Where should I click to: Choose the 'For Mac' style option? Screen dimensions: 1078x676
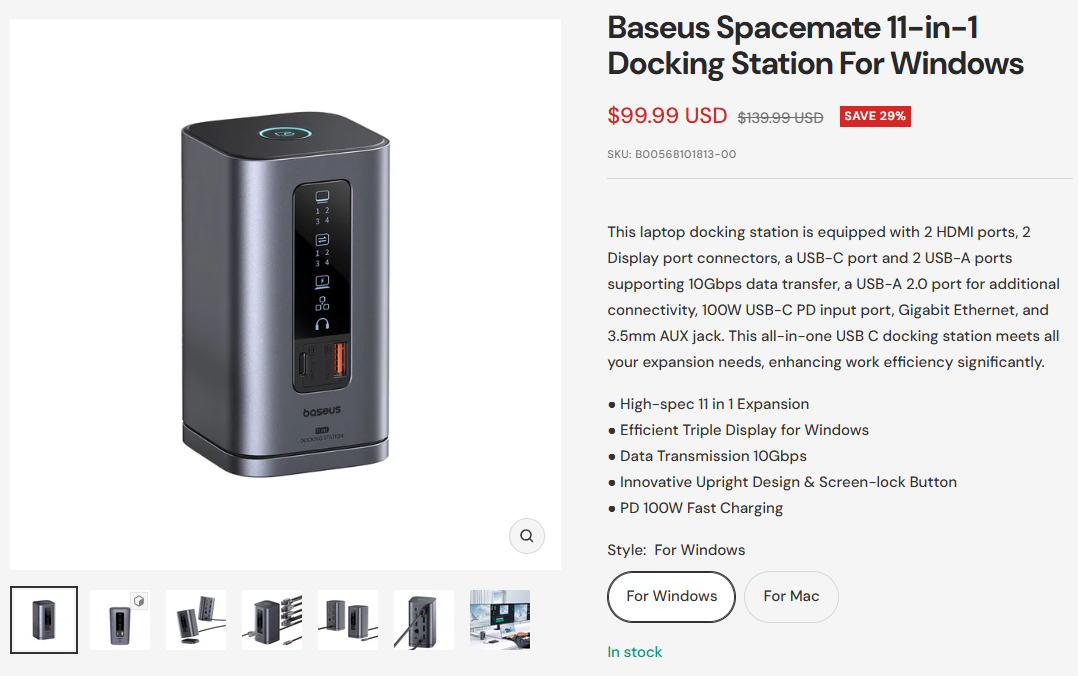[x=791, y=596]
